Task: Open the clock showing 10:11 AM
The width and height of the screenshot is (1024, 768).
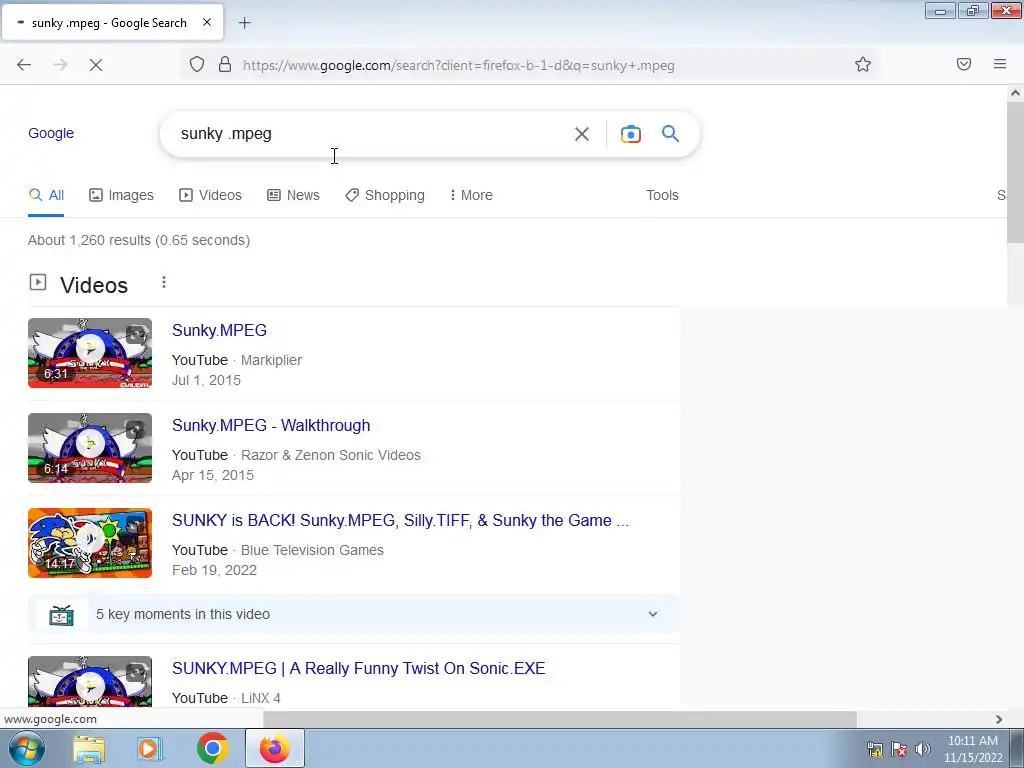Action: tap(972, 741)
